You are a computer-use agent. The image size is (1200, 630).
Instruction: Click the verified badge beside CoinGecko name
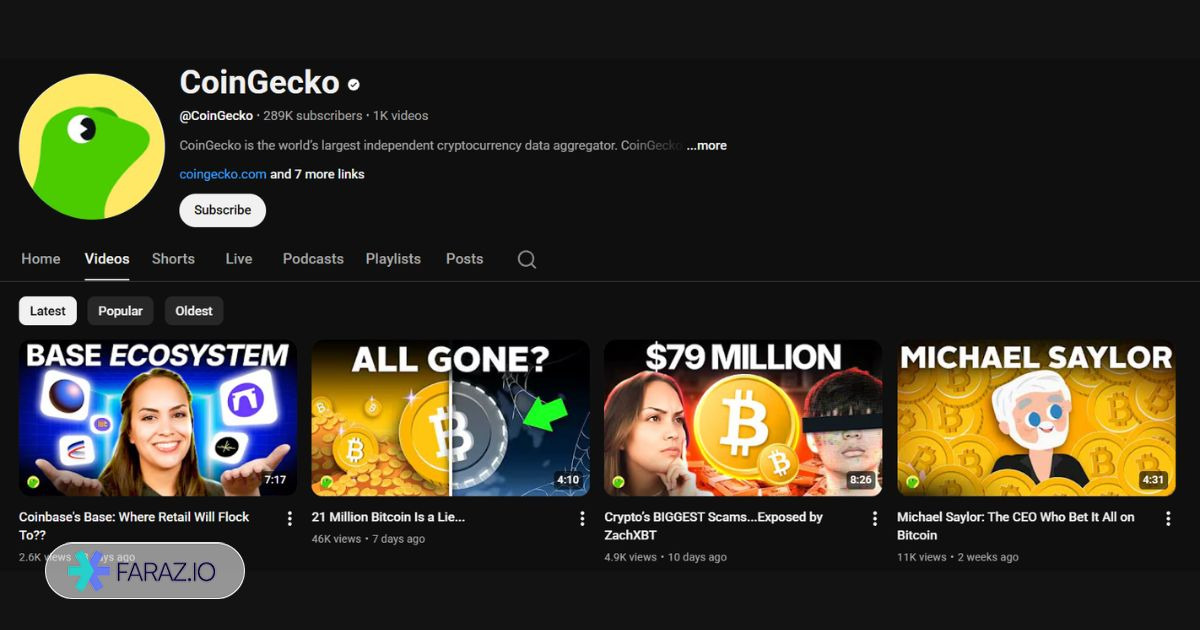353,85
